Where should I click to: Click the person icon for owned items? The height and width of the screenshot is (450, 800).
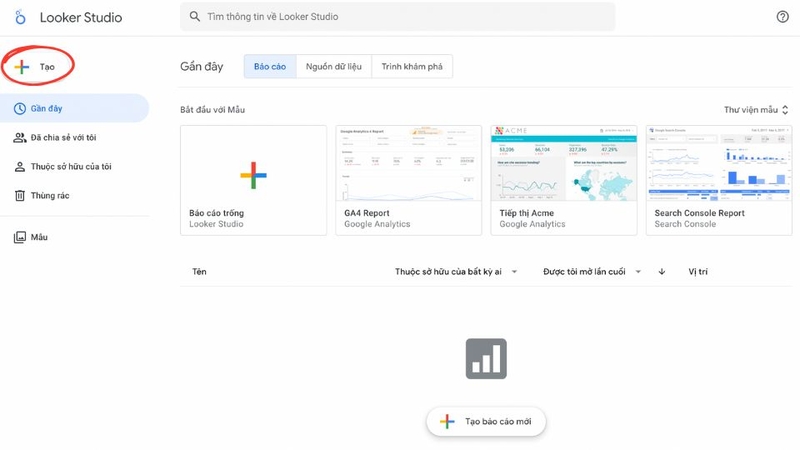pos(19,166)
